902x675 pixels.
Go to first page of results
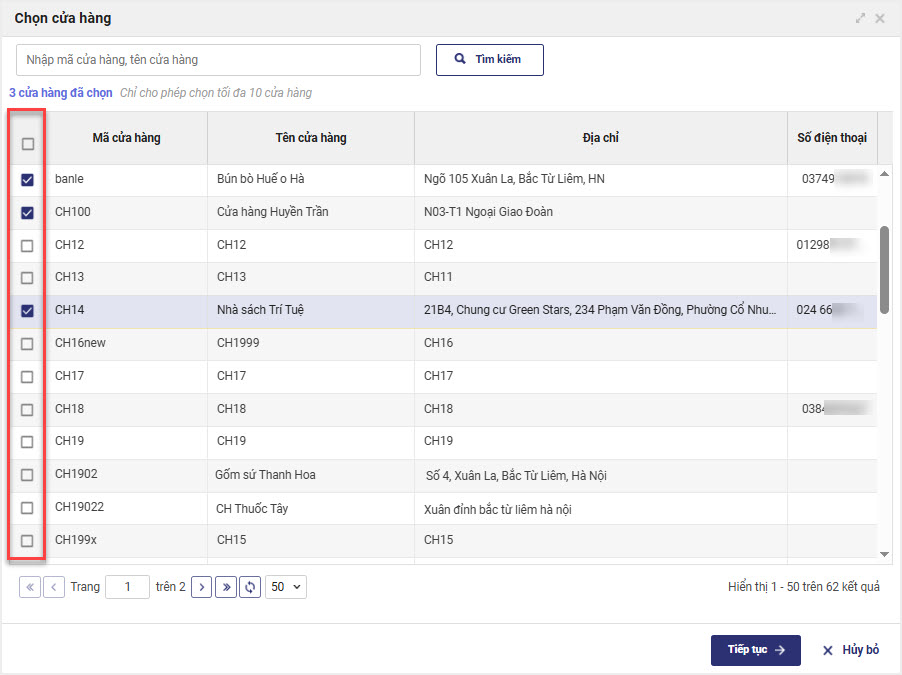coord(29,587)
